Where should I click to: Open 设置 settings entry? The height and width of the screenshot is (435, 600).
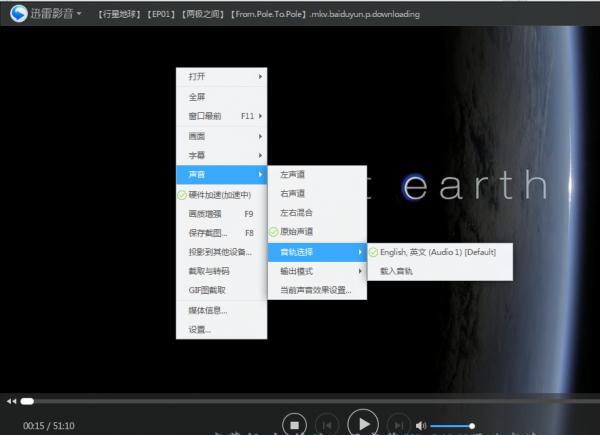click(x=222, y=329)
